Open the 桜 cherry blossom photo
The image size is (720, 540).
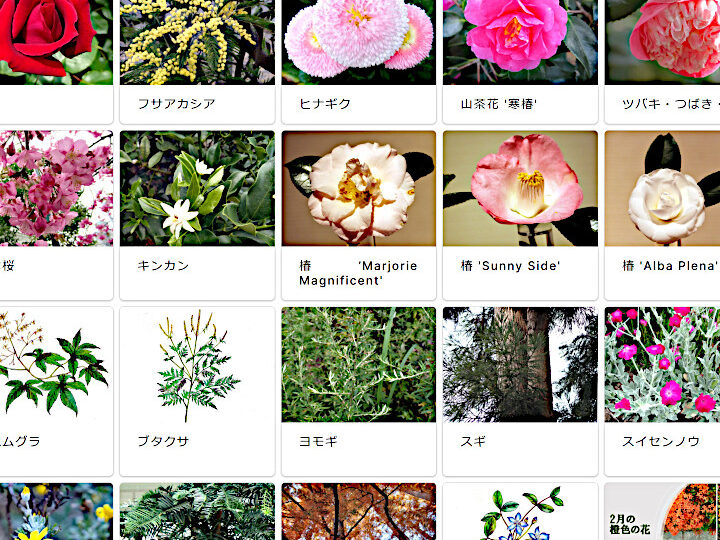click(x=56, y=188)
